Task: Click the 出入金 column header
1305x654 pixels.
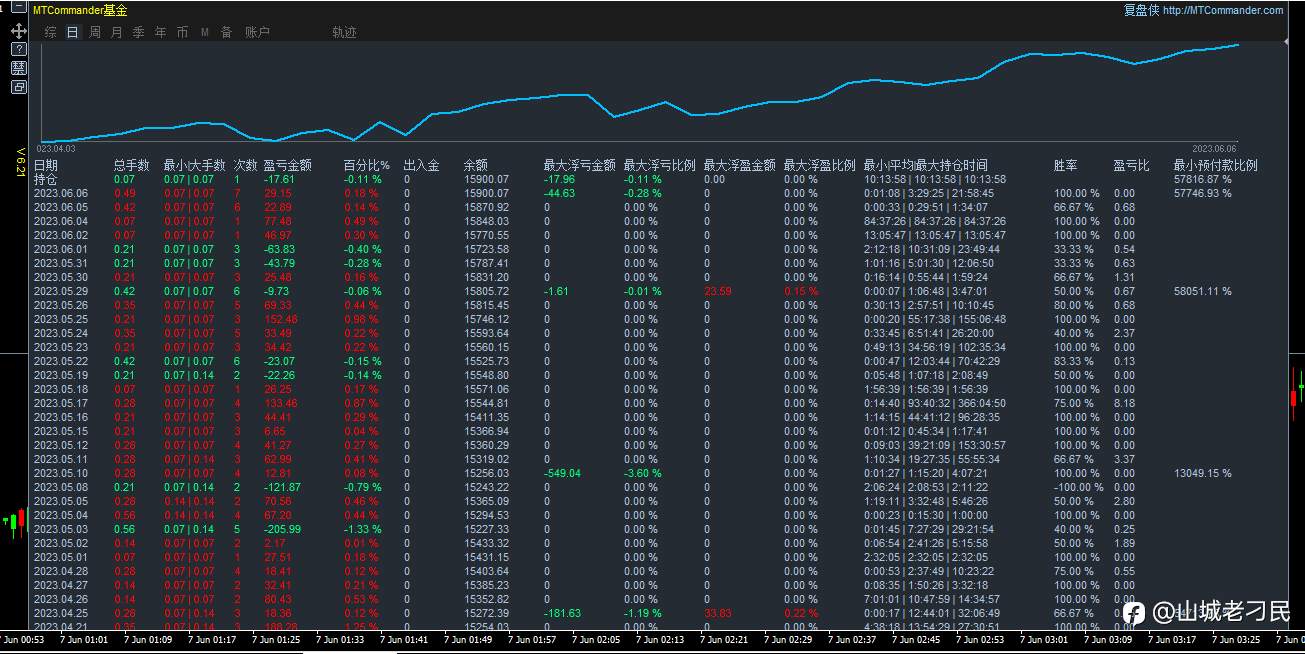Action: coord(422,165)
